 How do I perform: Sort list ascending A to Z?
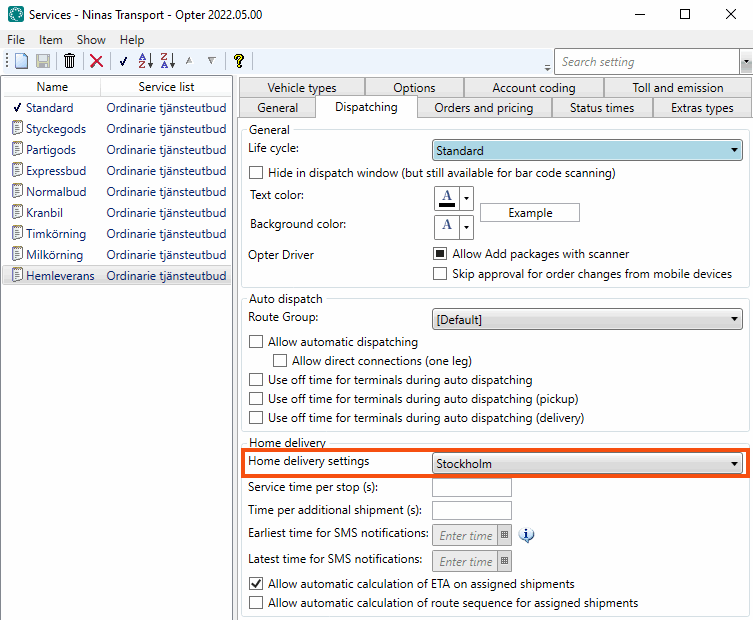145,62
